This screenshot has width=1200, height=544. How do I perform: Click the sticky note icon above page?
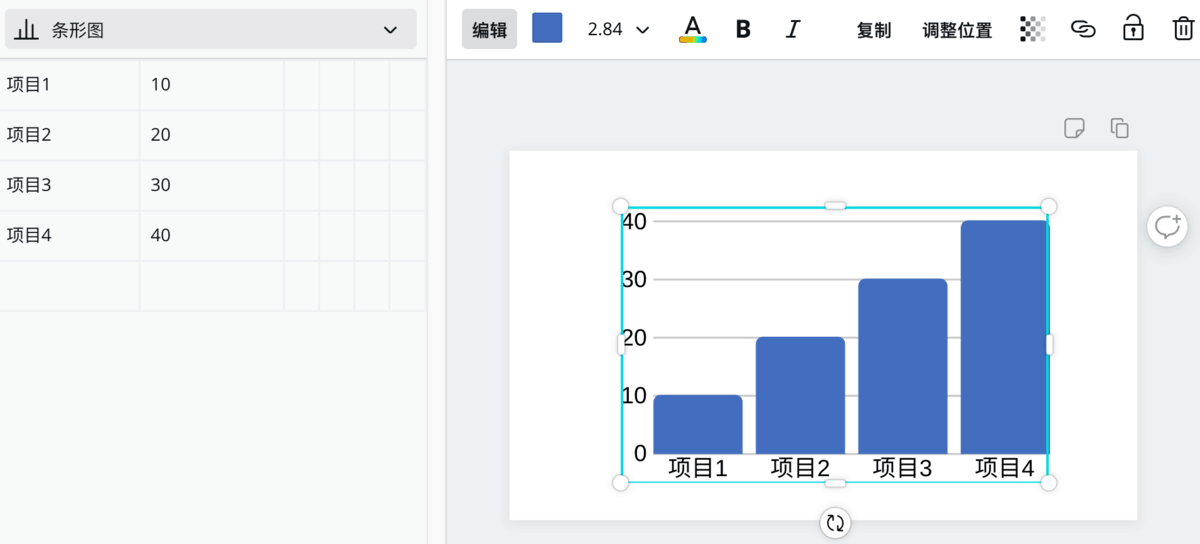coord(1074,128)
